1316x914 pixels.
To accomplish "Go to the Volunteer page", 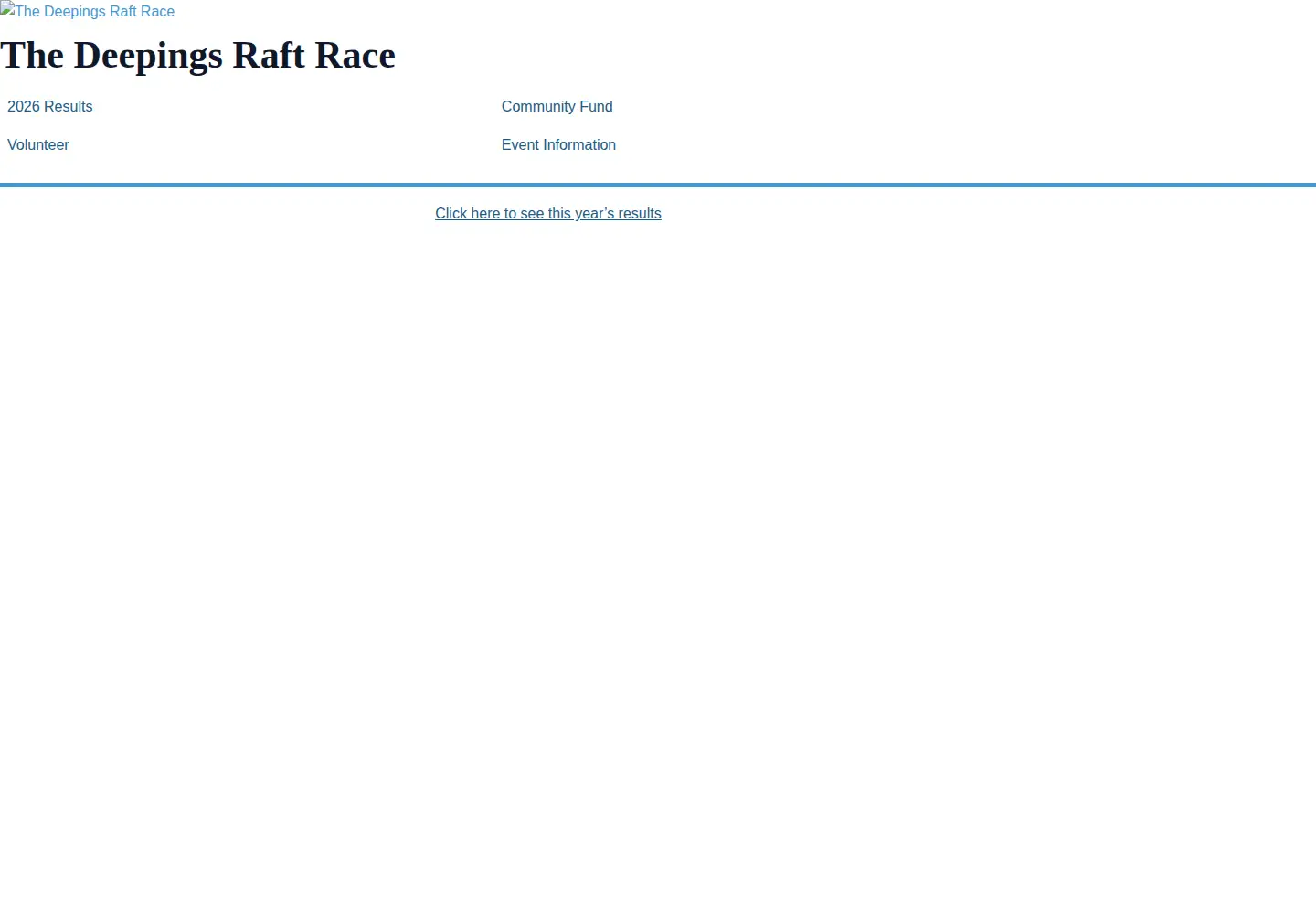I will [38, 144].
